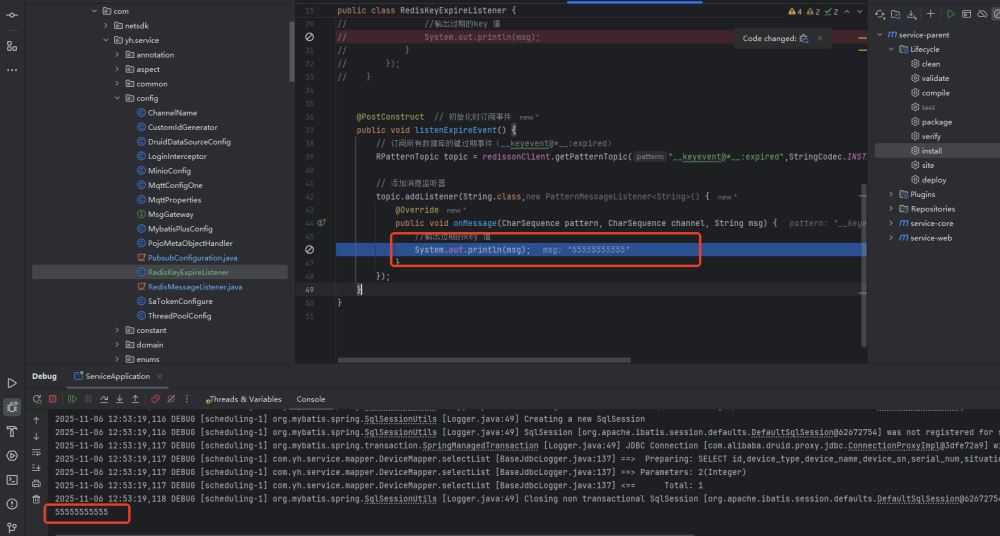
Task: Rerun ServiceApplication in debug toolbar
Action: pyautogui.click(x=37, y=399)
